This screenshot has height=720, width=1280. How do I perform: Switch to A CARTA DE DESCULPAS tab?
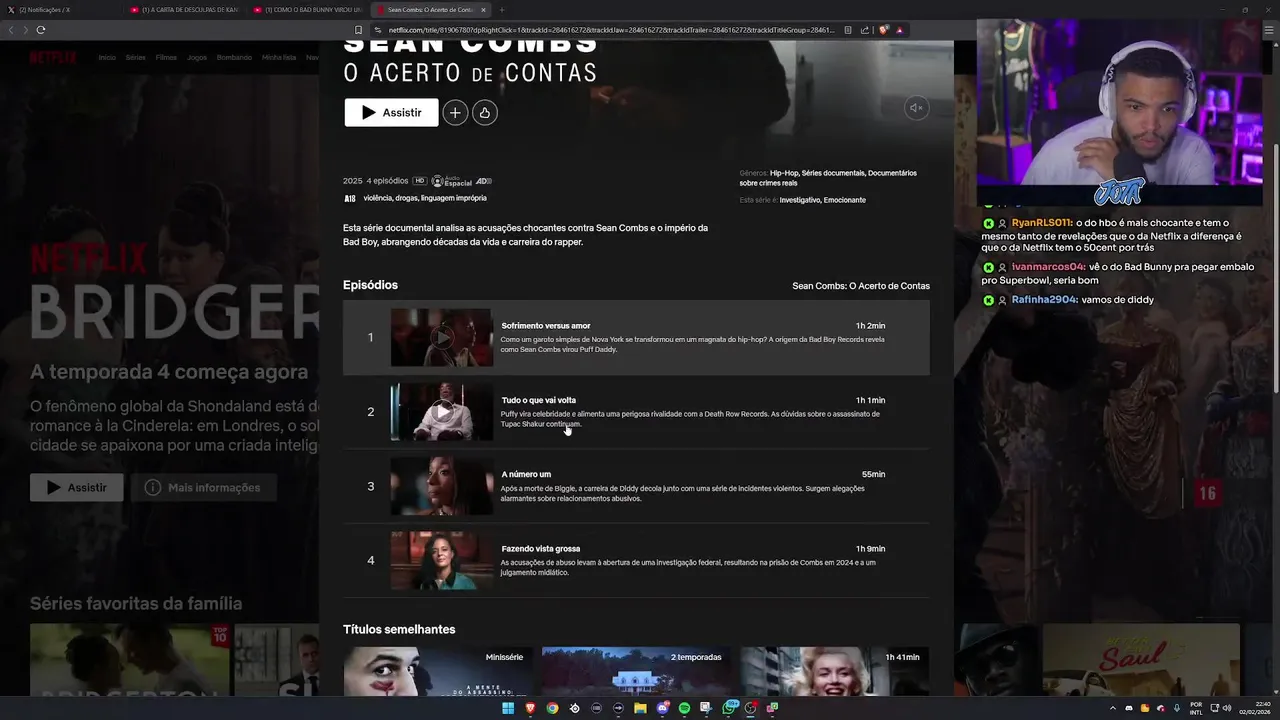[183, 9]
